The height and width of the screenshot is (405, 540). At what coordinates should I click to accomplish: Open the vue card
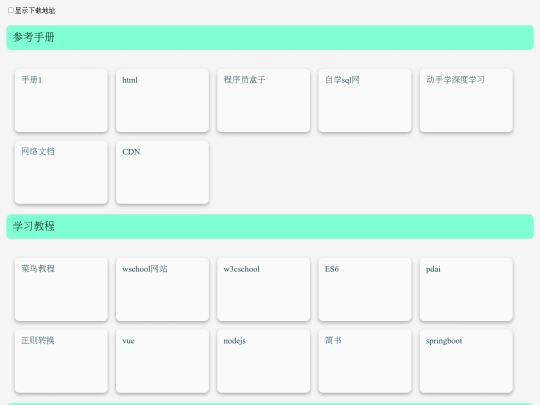click(163, 361)
